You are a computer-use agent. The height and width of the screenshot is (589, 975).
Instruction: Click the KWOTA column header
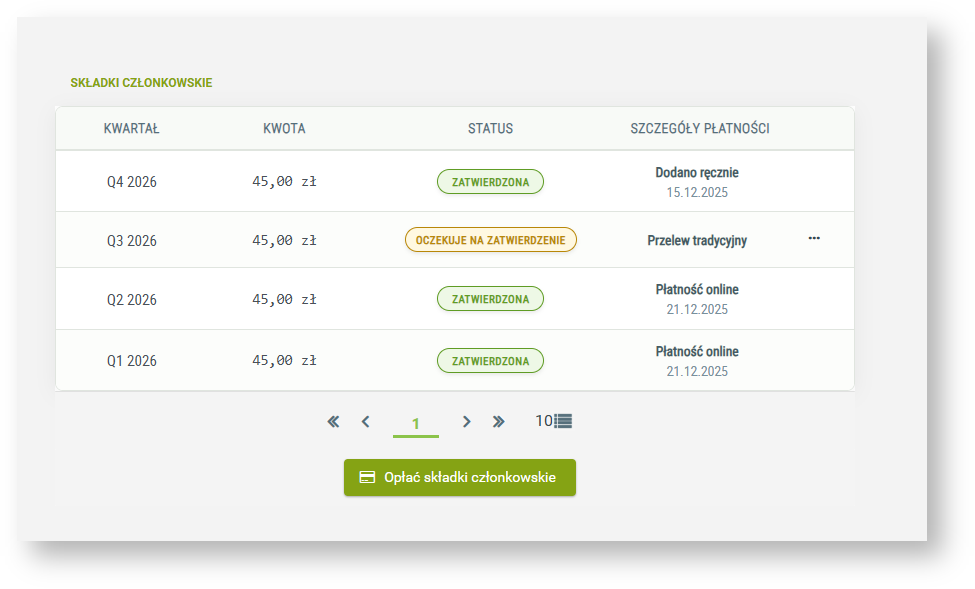click(x=284, y=129)
